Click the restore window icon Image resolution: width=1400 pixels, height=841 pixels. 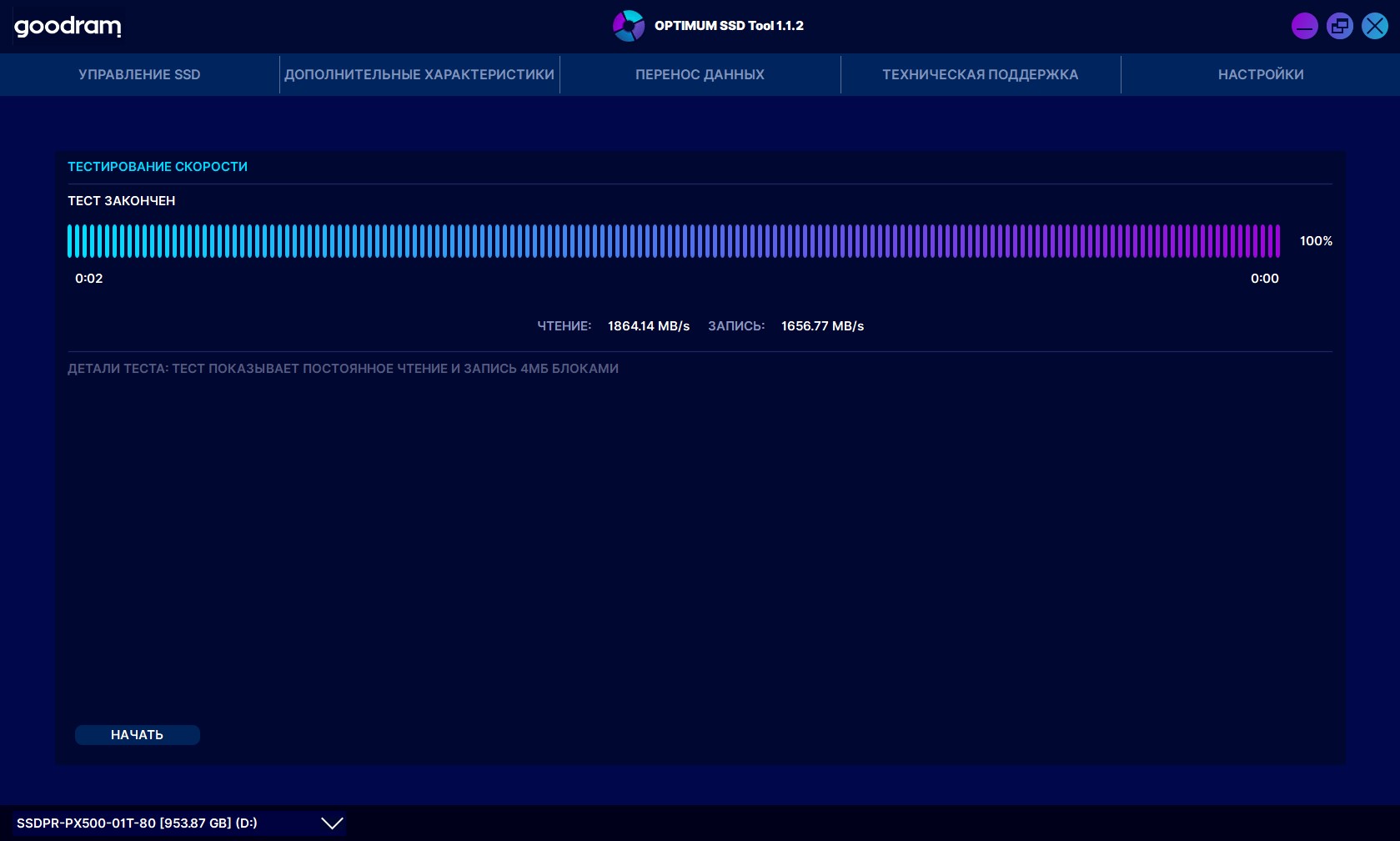point(1340,26)
